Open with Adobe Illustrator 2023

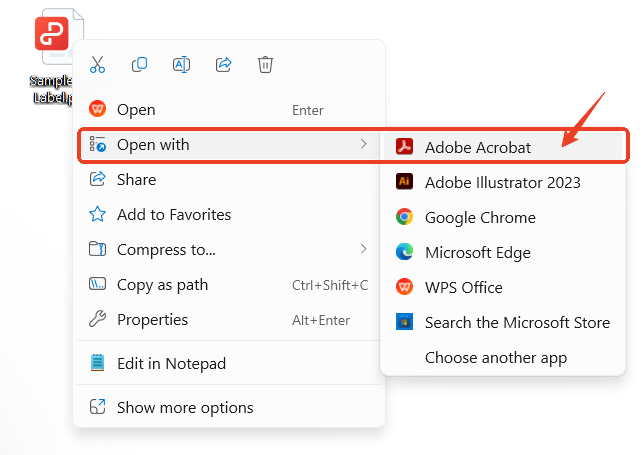point(504,182)
